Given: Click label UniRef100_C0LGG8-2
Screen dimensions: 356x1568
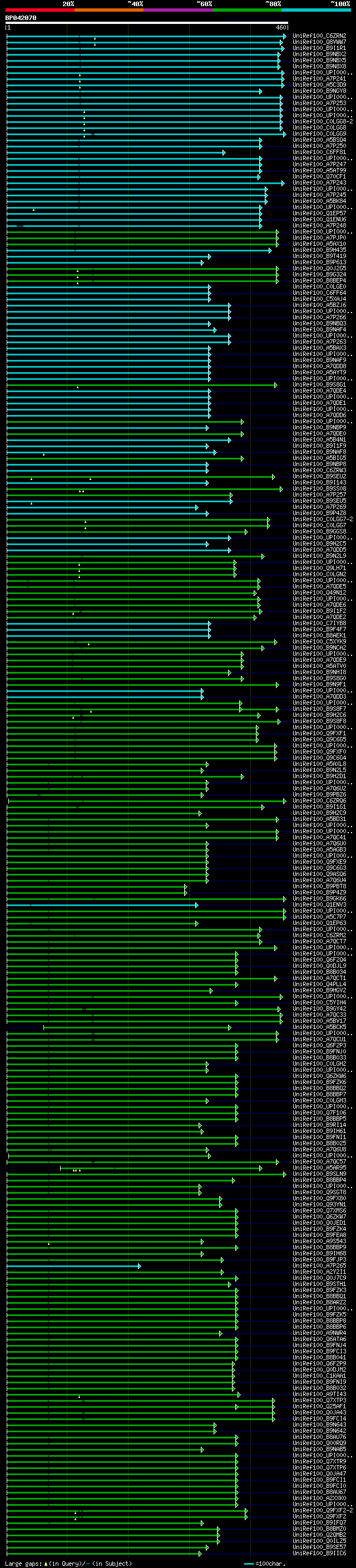Looking at the screenshot, I should coord(323,122).
